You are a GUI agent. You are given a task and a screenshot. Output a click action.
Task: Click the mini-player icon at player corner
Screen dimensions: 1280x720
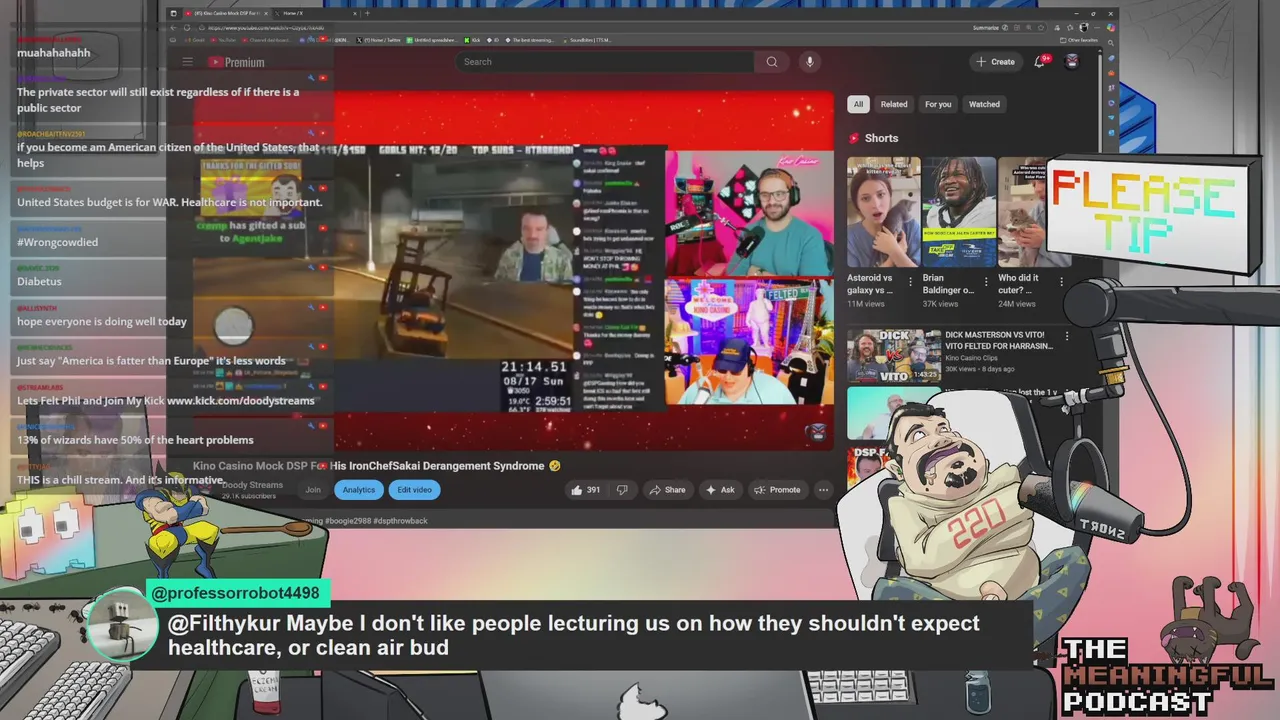tap(817, 432)
